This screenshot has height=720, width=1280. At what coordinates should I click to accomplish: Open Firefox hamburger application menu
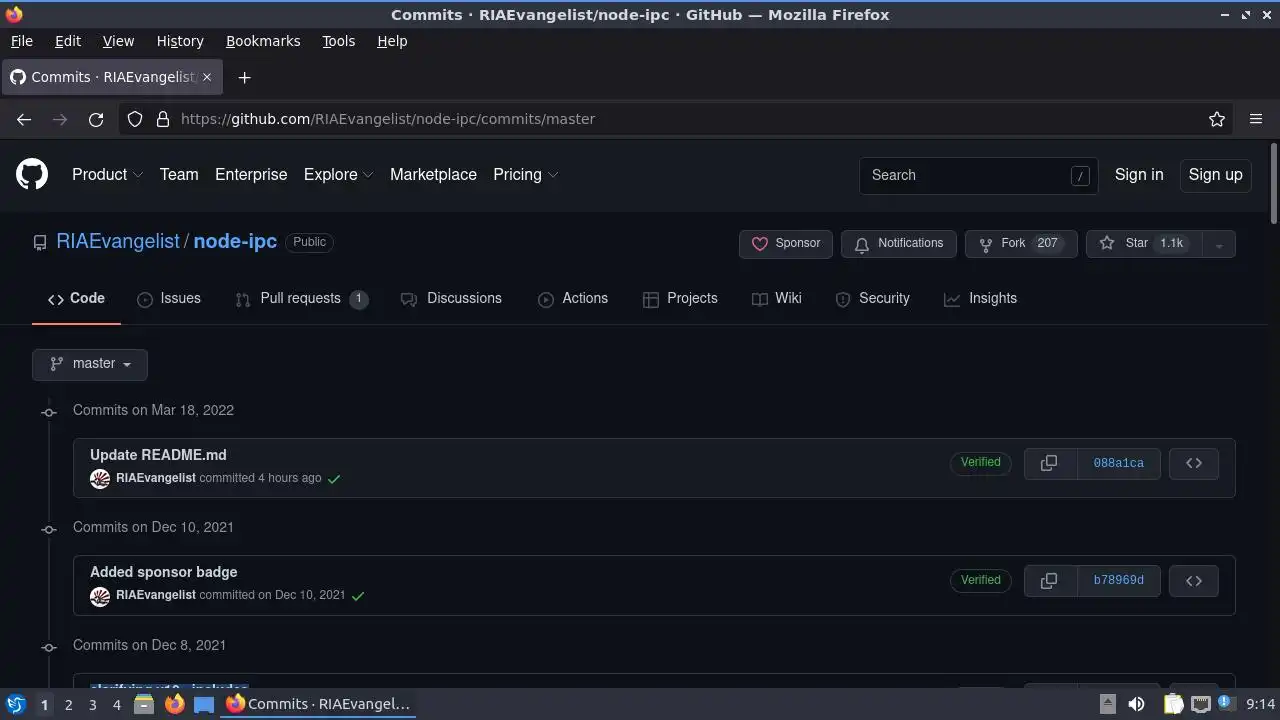[1256, 119]
